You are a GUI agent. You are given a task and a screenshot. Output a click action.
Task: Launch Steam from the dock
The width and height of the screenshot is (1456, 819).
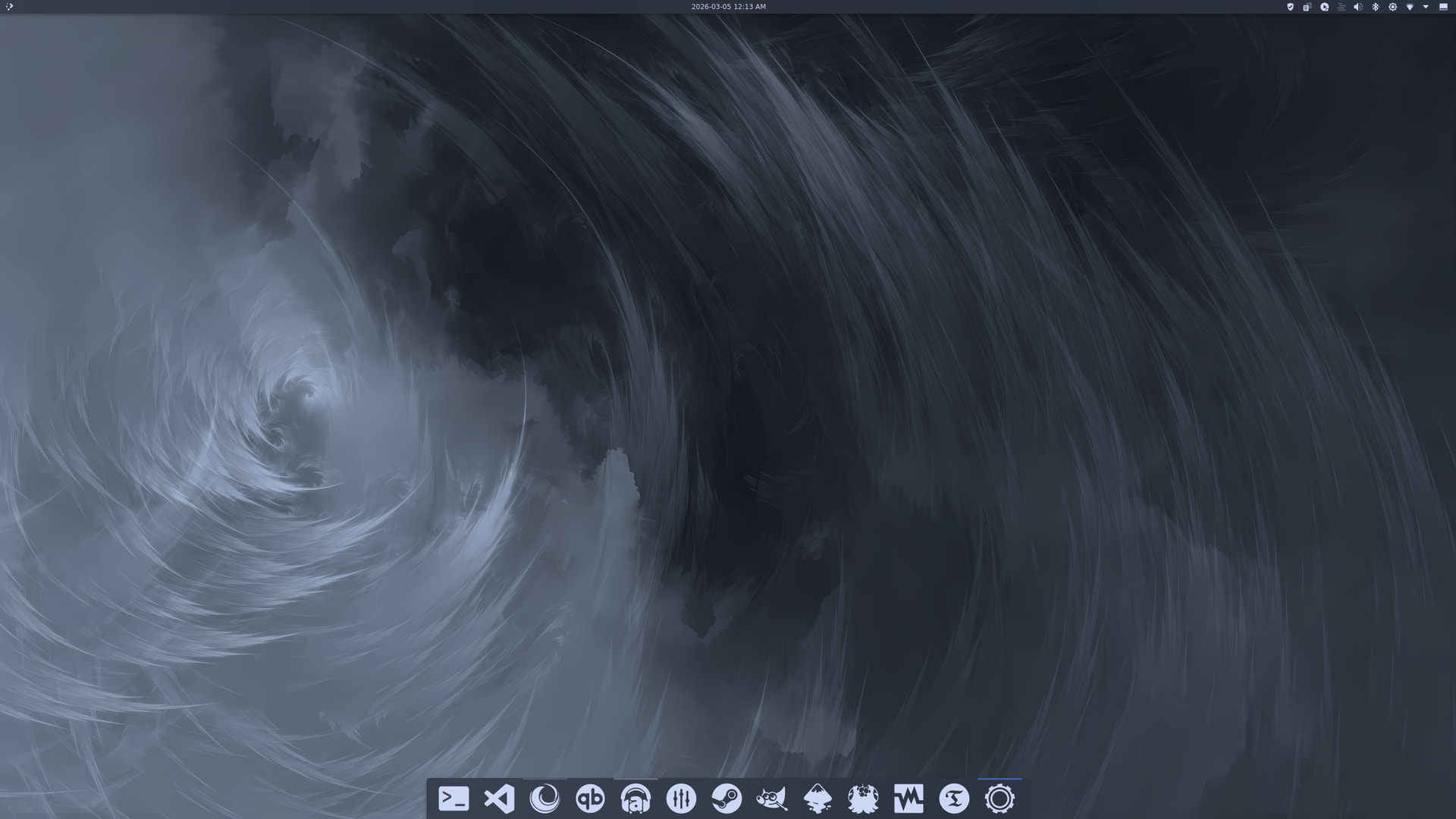tap(726, 799)
